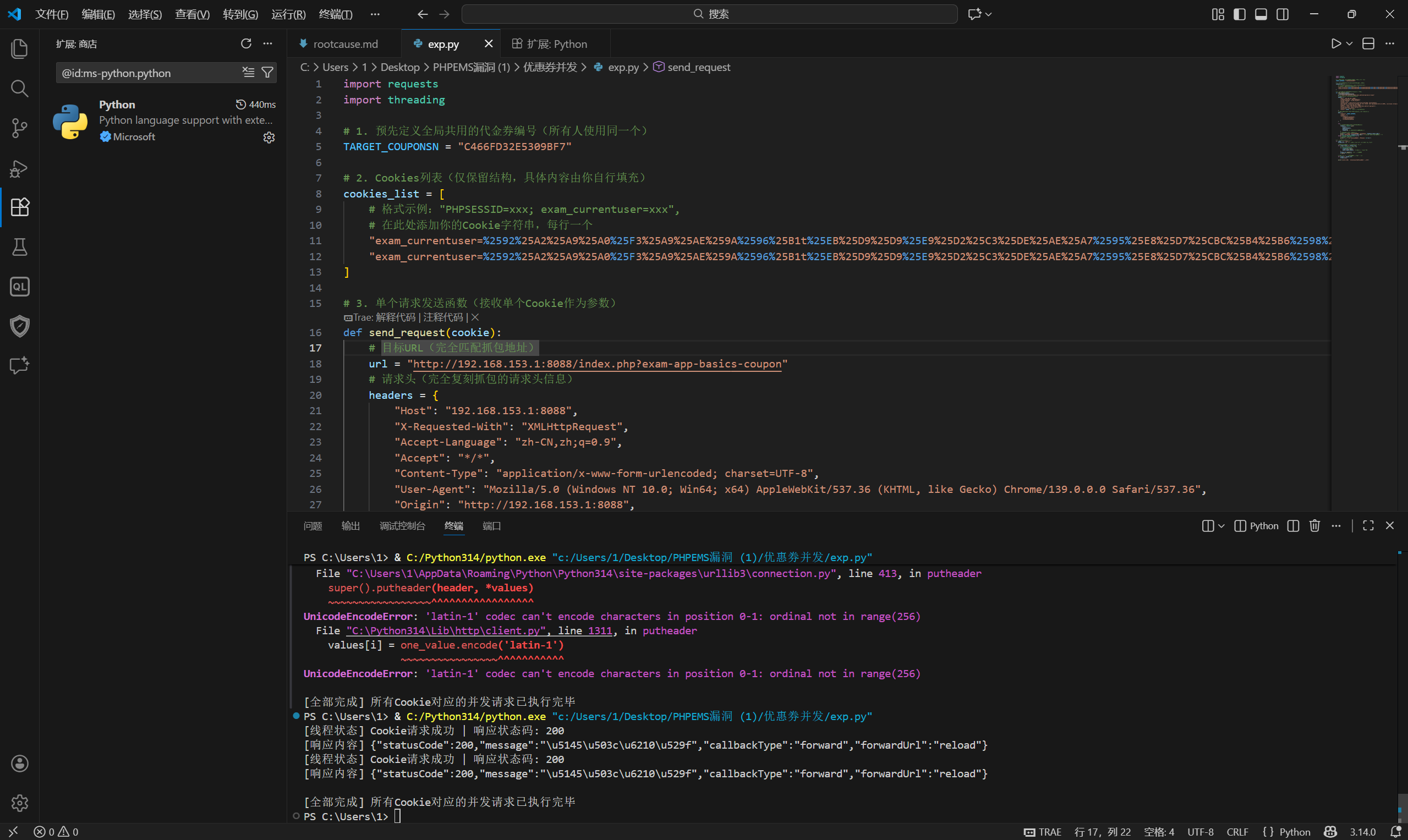1408x840 pixels.
Task: Toggle bottom panel visibility
Action: pyautogui.click(x=1261, y=14)
